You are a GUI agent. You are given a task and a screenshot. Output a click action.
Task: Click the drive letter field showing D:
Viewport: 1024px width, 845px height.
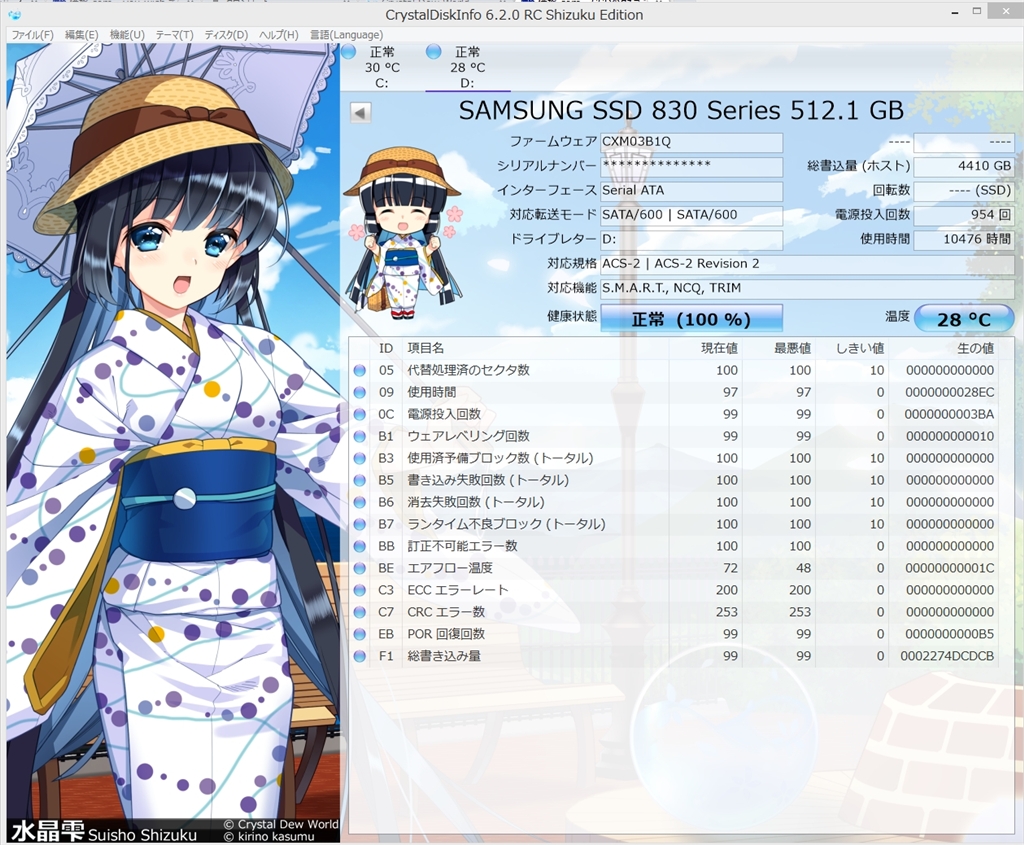(x=692, y=239)
